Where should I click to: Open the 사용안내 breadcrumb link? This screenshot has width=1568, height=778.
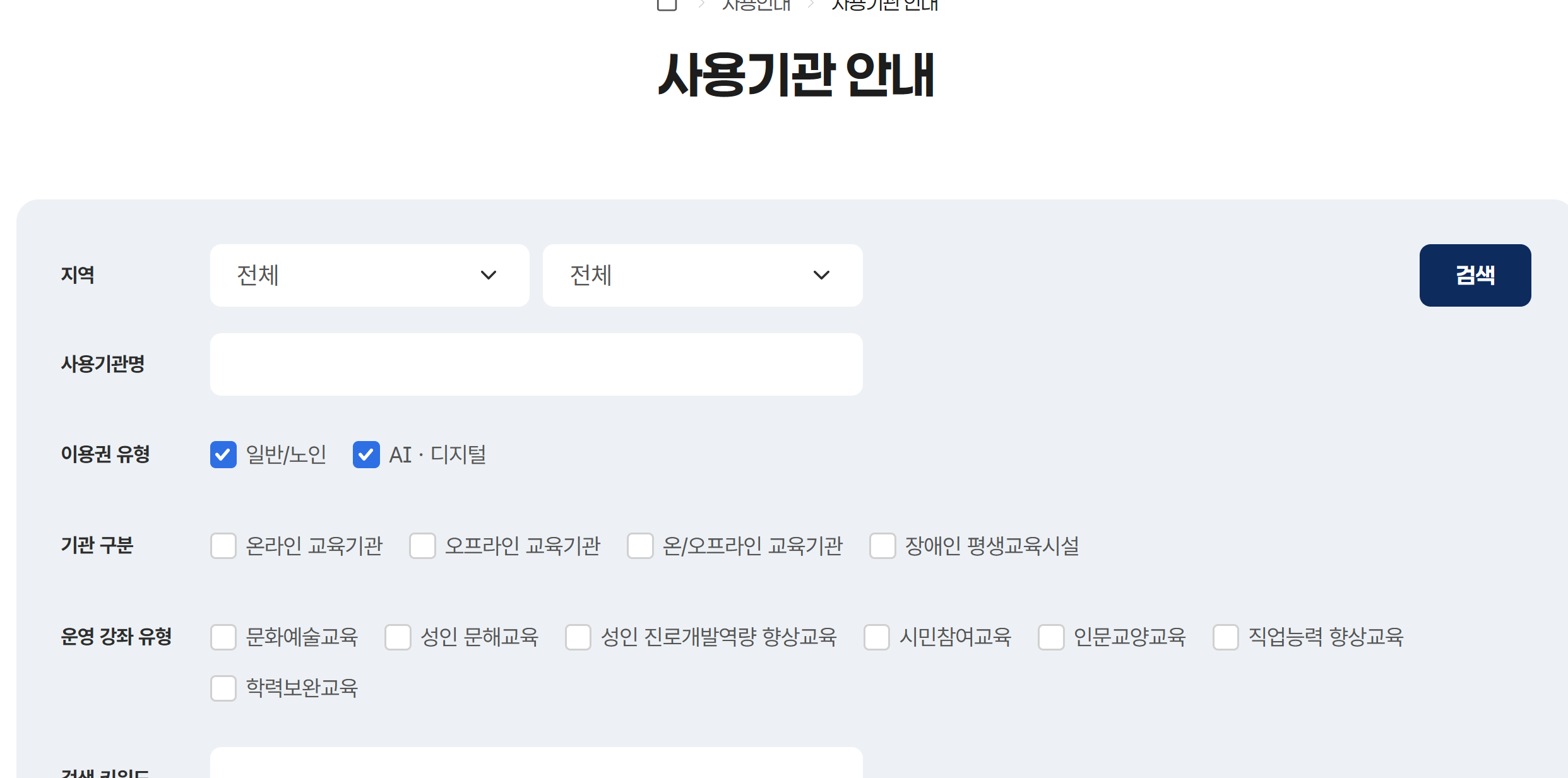(756, 5)
